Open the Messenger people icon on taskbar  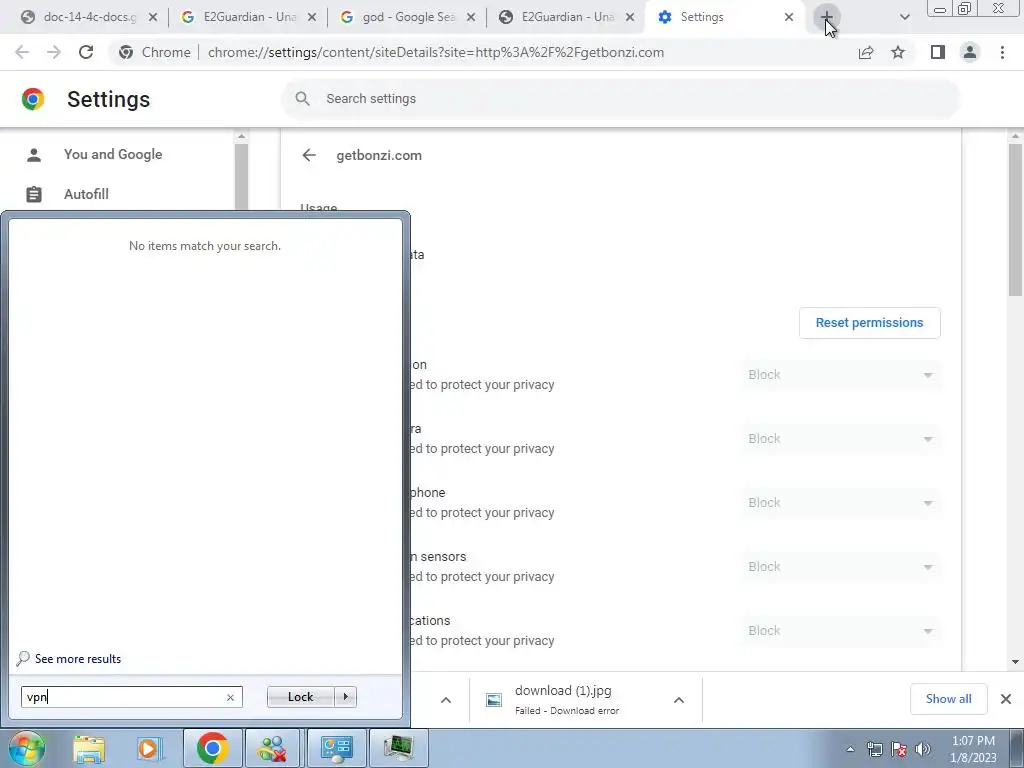coord(273,748)
